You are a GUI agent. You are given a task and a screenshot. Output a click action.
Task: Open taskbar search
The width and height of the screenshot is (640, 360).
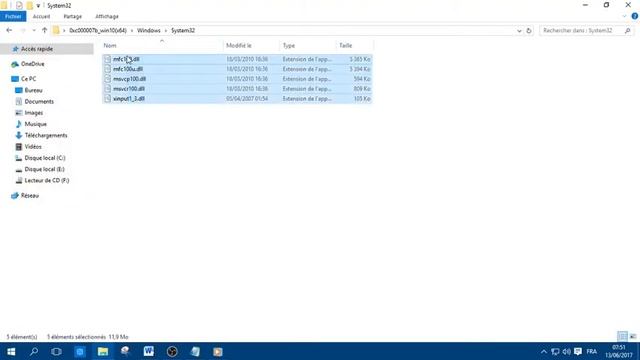pos(34,351)
